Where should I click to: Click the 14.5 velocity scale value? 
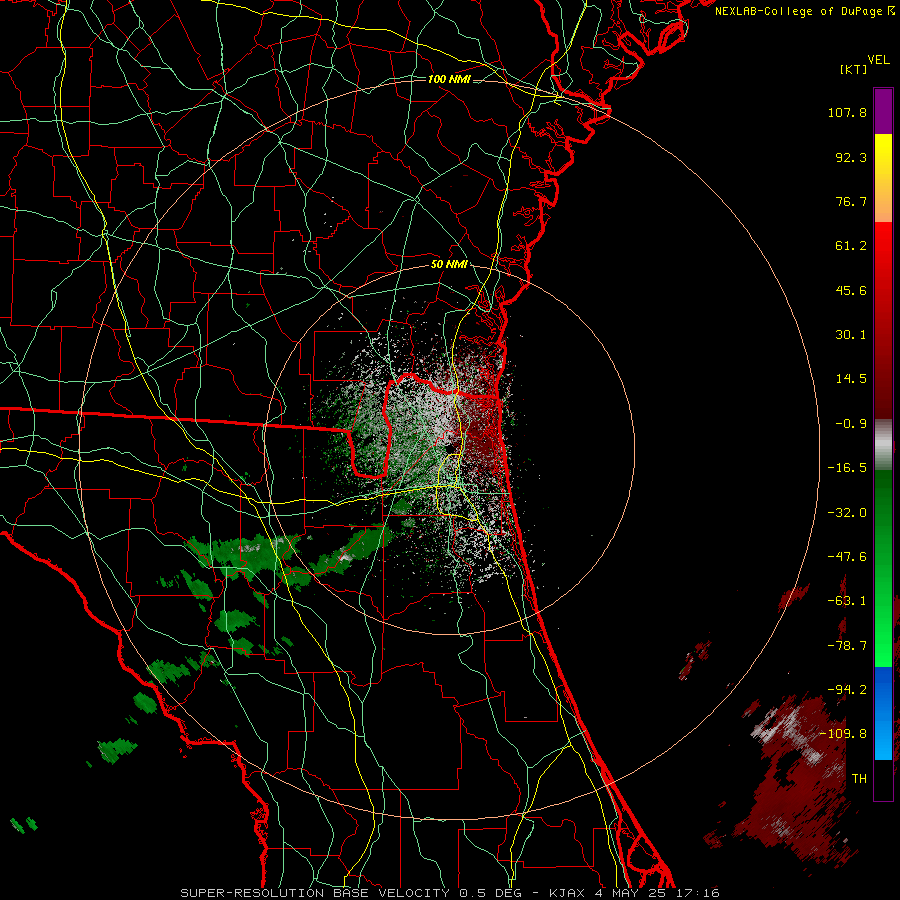pyautogui.click(x=851, y=379)
